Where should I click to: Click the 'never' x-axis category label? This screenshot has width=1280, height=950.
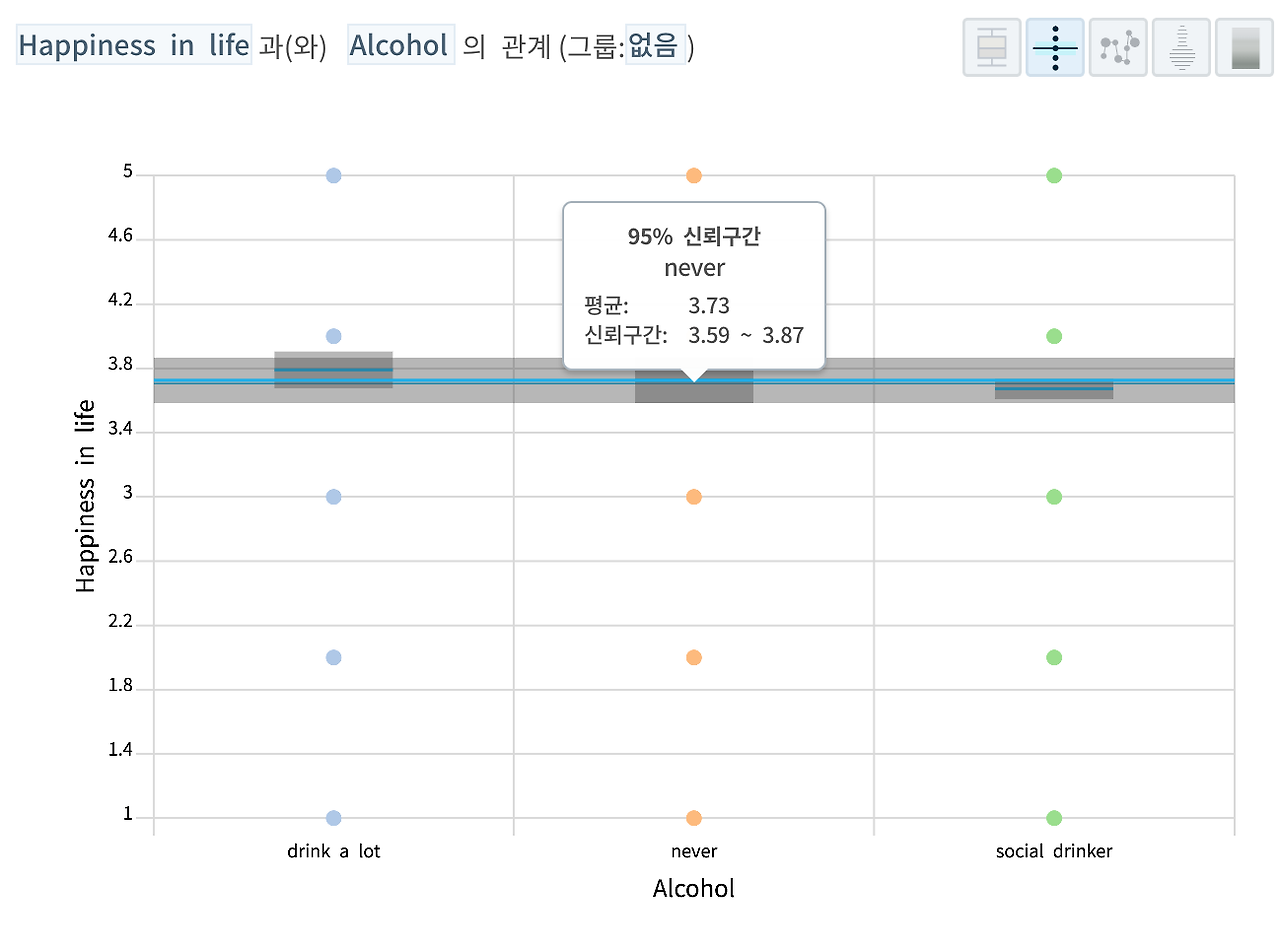694,852
